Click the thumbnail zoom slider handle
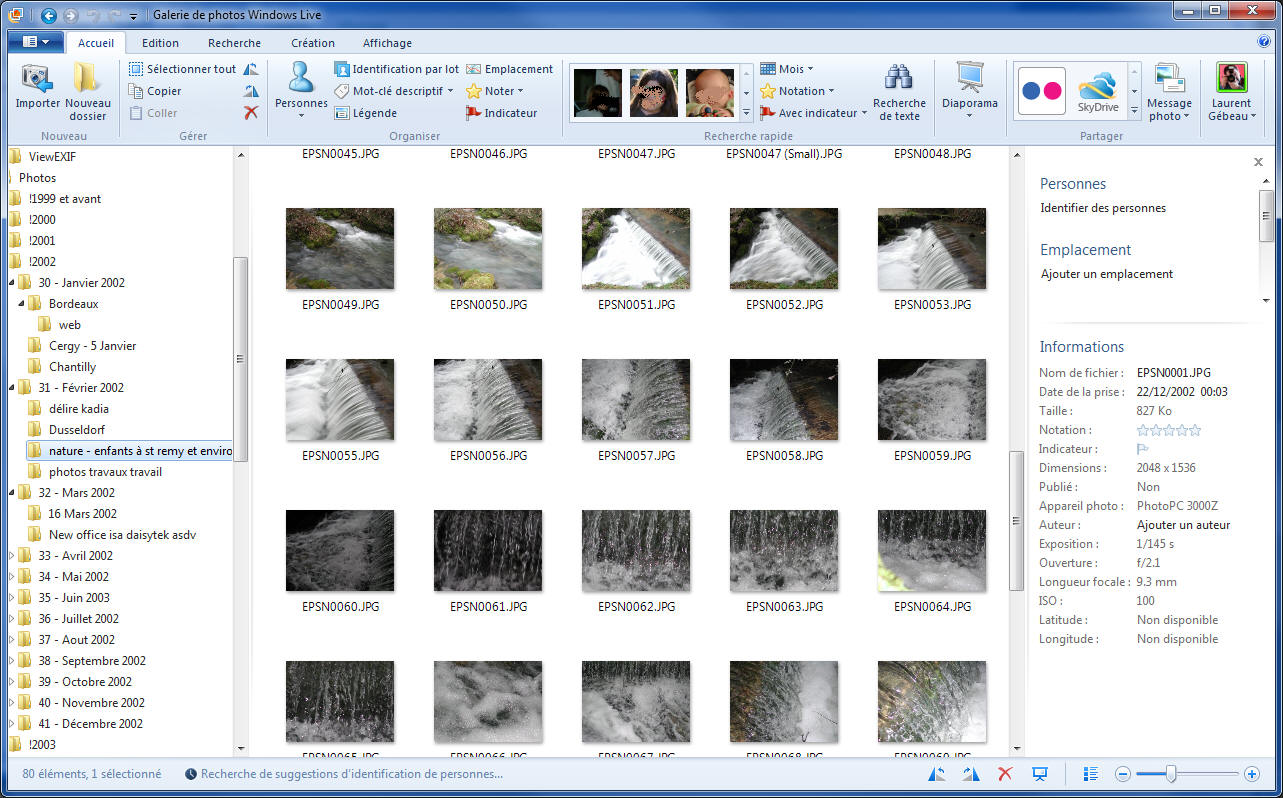The height and width of the screenshot is (798, 1283). 1170,774
